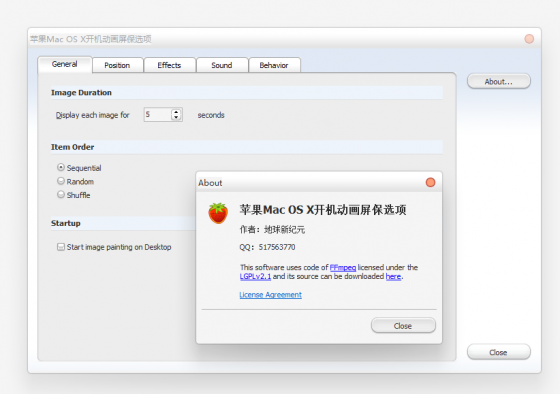The image size is (560, 394).
Task: Close the options window with bottom Close button
Action: click(499, 352)
